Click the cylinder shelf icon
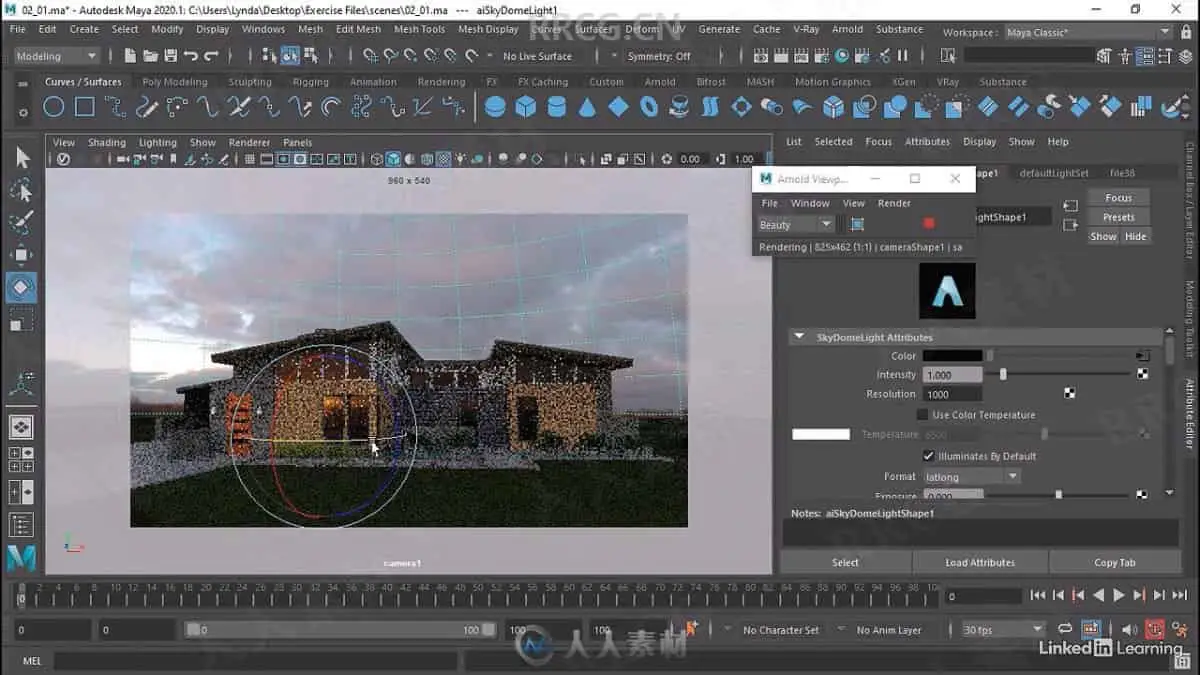The height and width of the screenshot is (675, 1200). coord(556,106)
